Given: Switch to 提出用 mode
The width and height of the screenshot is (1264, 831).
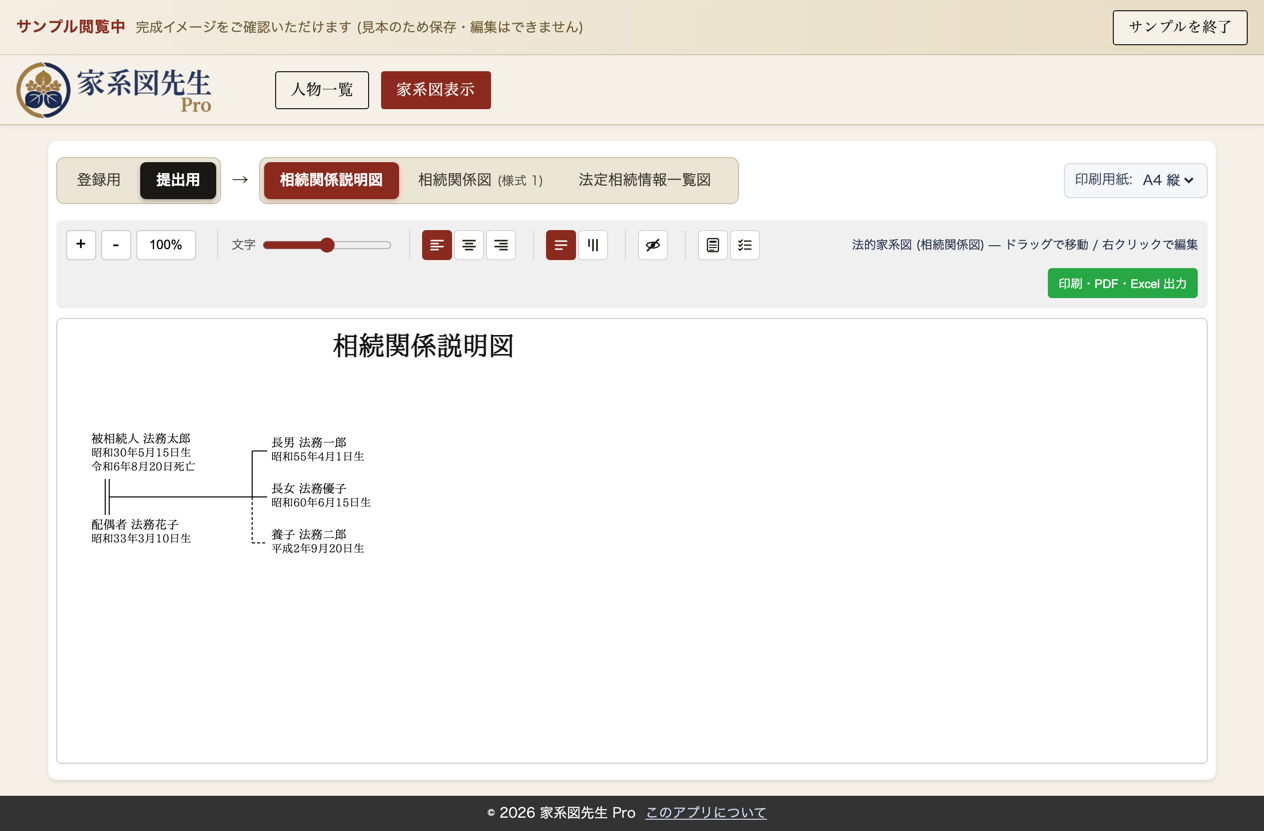Looking at the screenshot, I should [x=178, y=180].
